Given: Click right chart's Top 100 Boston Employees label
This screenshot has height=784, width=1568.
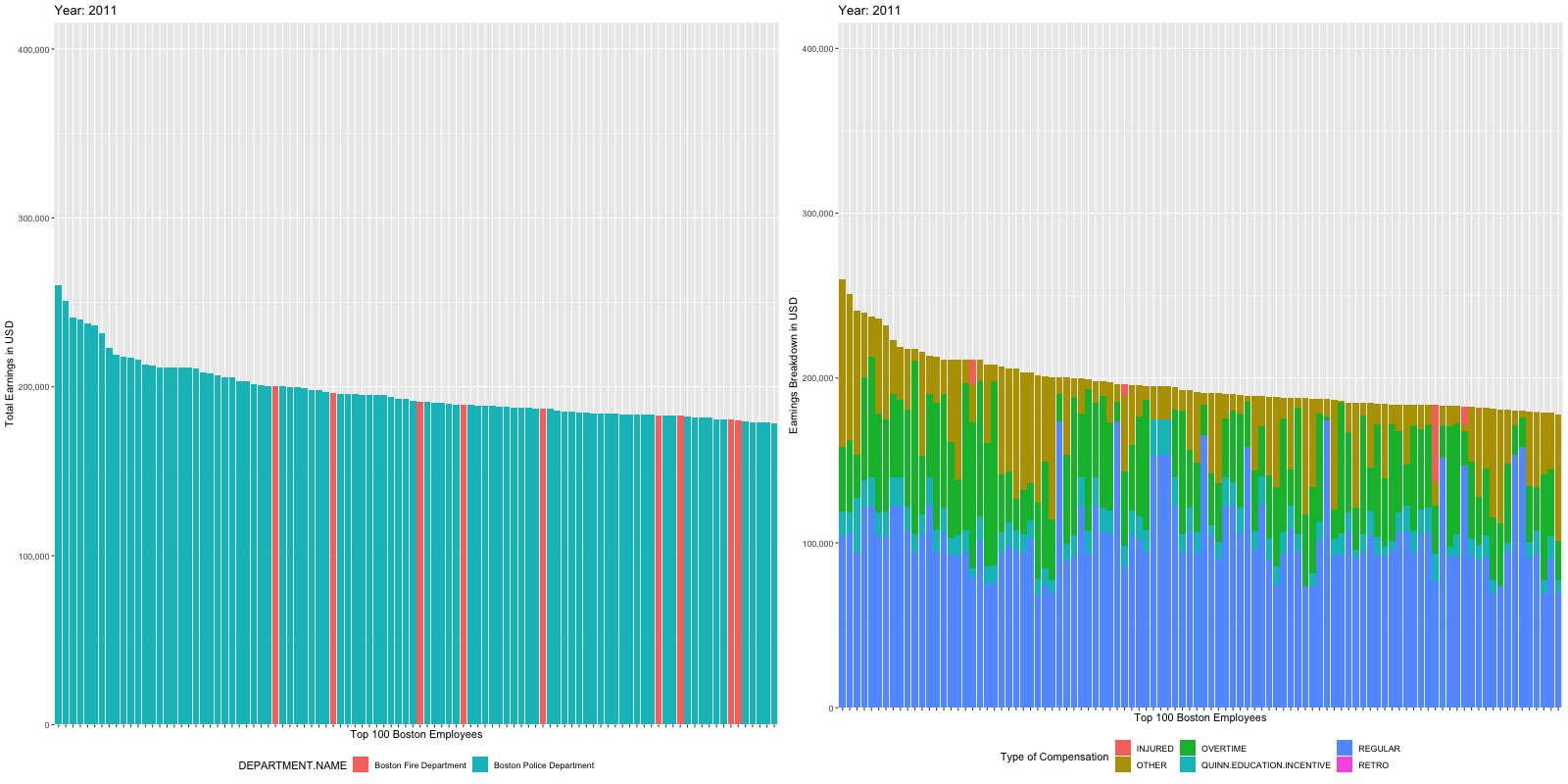Looking at the screenshot, I should click(x=1200, y=717).
